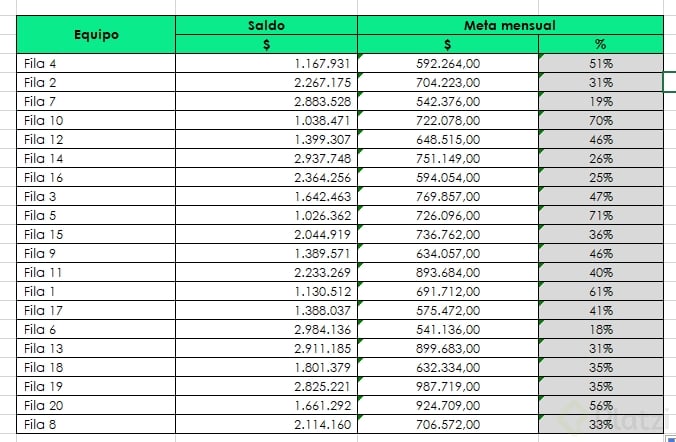Click the 18% percentage cell
The width and height of the screenshot is (676, 442).
point(600,329)
